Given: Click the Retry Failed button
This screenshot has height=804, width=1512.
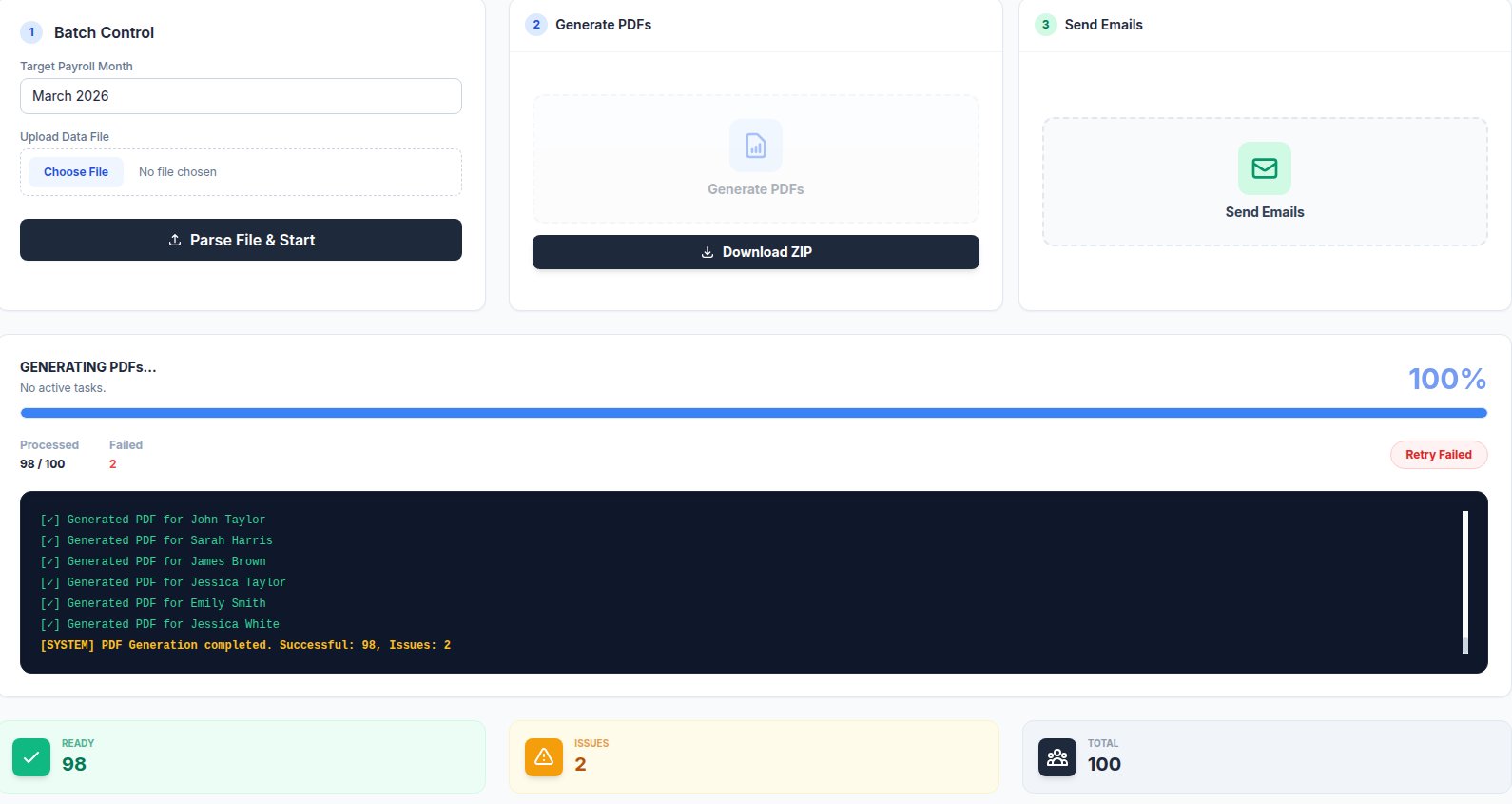Looking at the screenshot, I should pos(1439,455).
